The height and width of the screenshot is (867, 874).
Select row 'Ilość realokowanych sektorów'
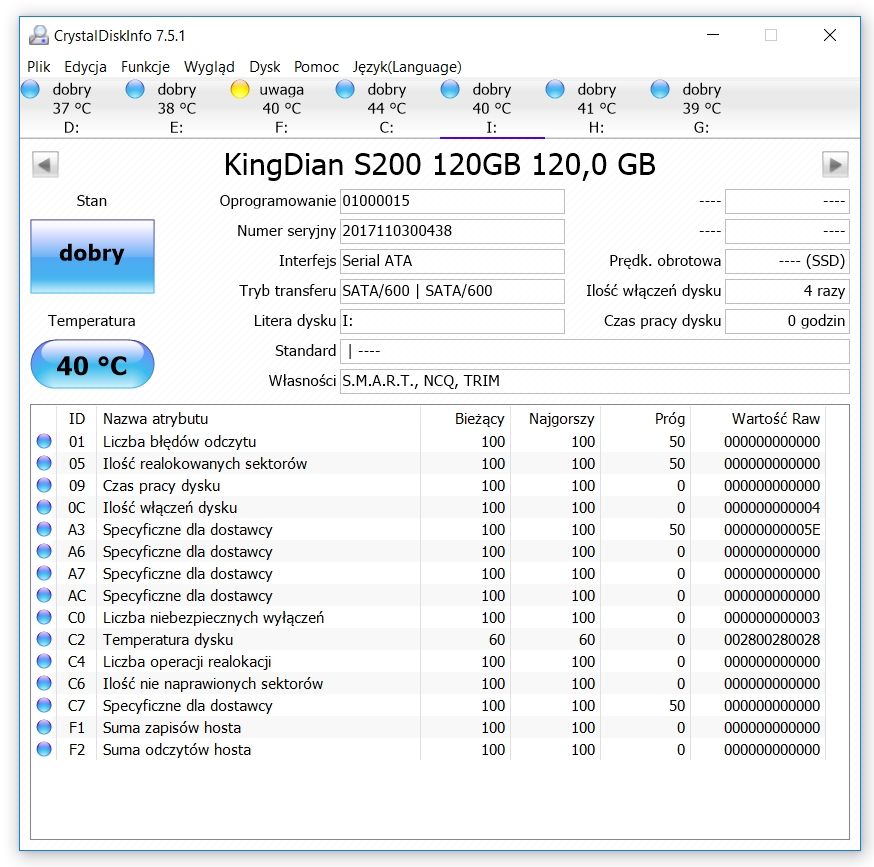428,463
